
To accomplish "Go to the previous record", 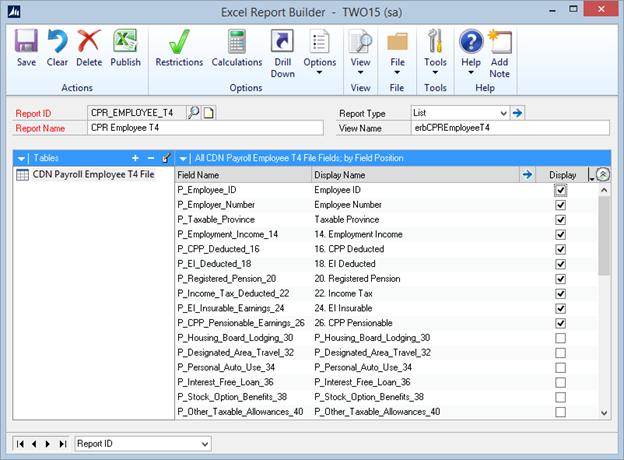I will [34, 444].
